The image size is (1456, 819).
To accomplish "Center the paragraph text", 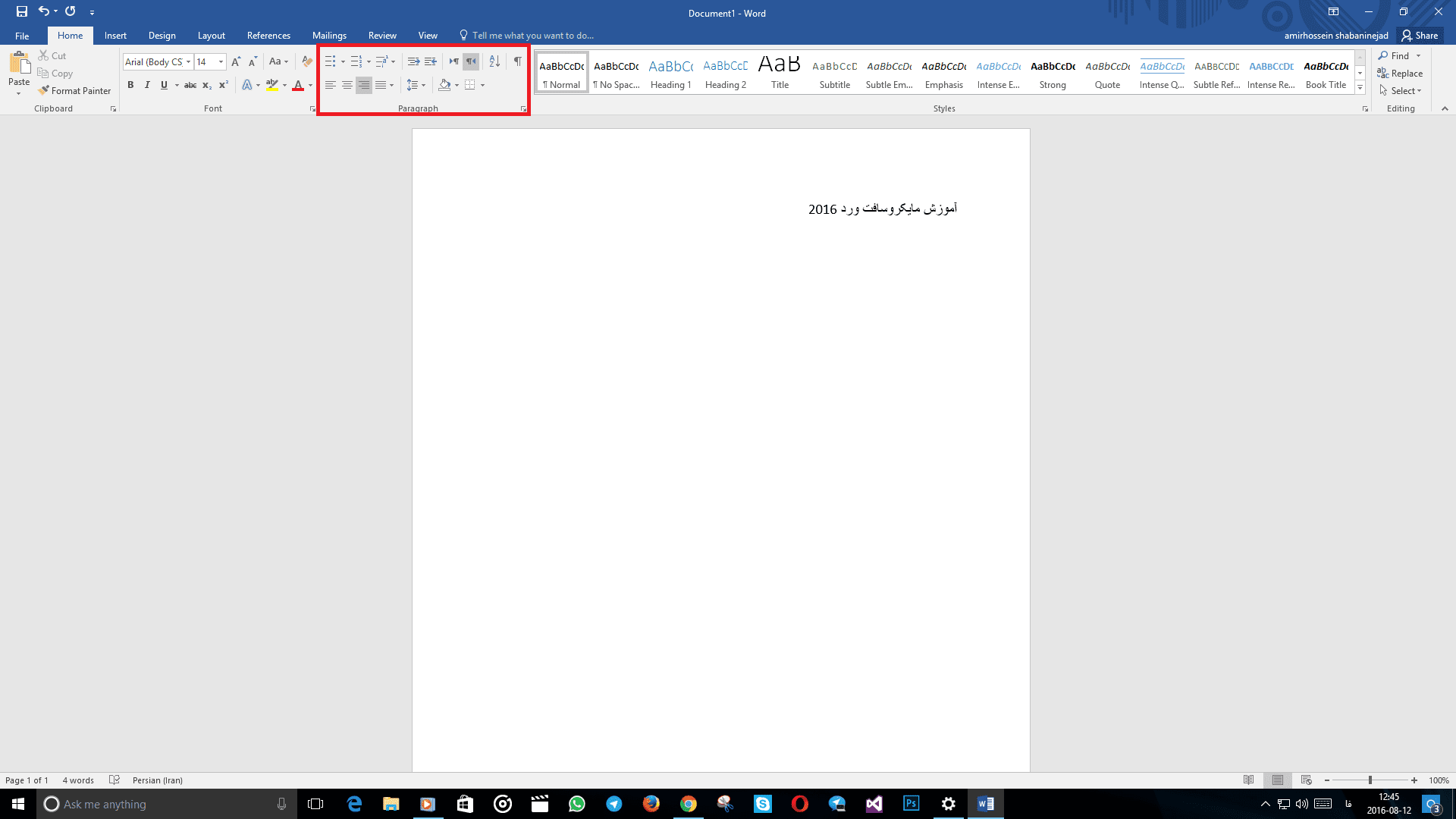I will click(x=347, y=85).
